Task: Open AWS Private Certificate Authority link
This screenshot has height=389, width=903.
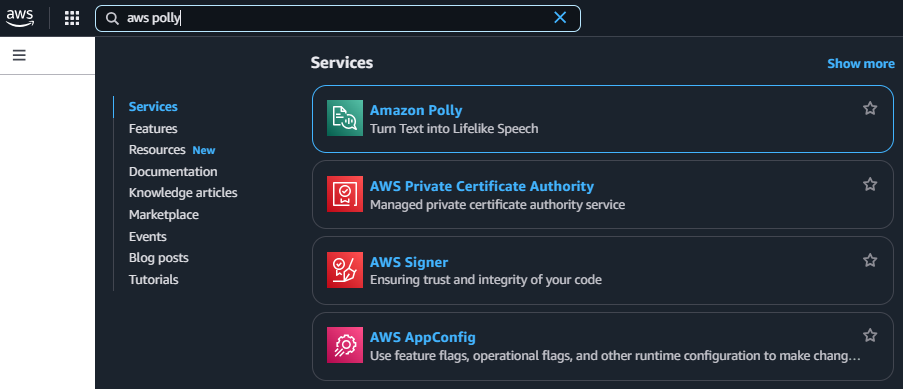Action: [x=481, y=186]
